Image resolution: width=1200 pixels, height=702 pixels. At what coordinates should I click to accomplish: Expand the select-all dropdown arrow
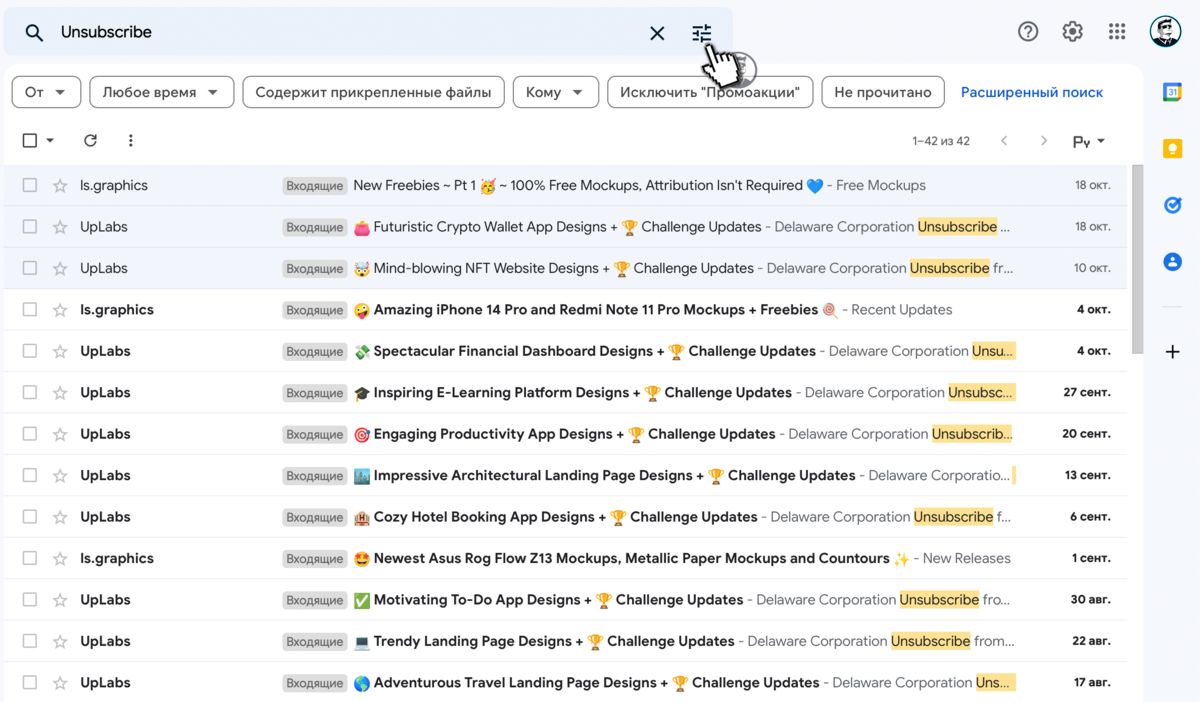click(50, 141)
